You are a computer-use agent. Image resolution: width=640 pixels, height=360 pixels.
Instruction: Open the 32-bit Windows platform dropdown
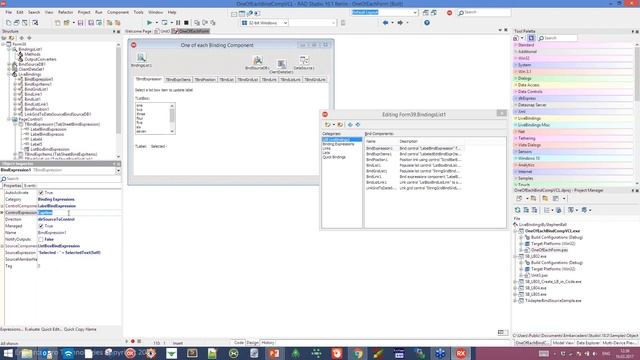[285, 23]
